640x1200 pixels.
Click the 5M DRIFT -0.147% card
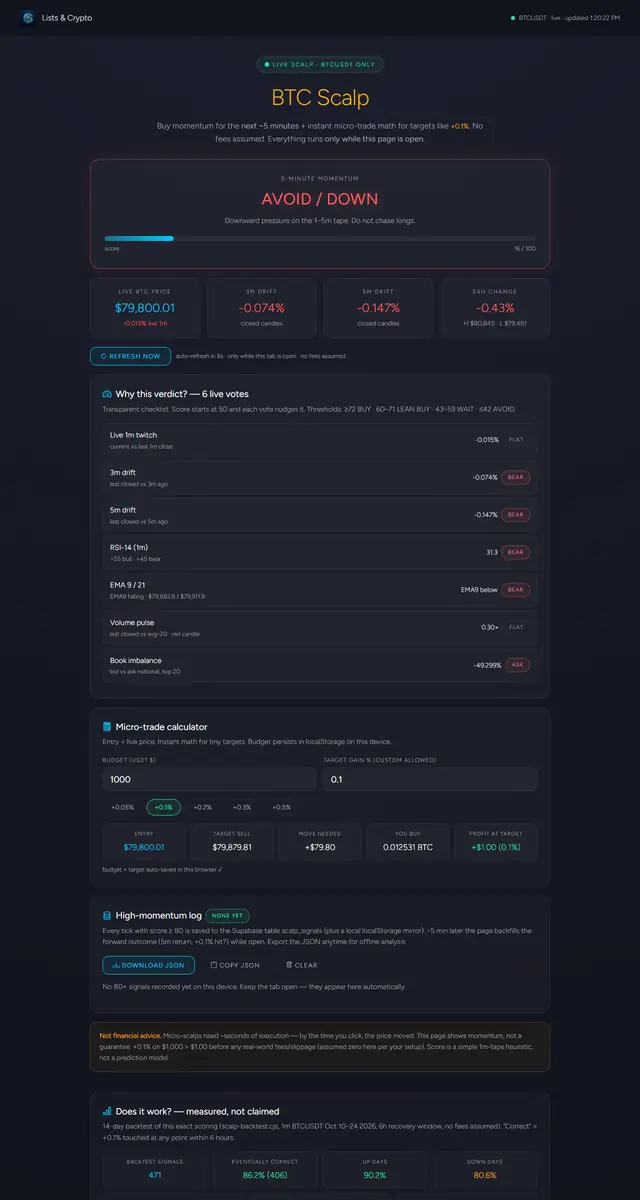click(x=378, y=308)
